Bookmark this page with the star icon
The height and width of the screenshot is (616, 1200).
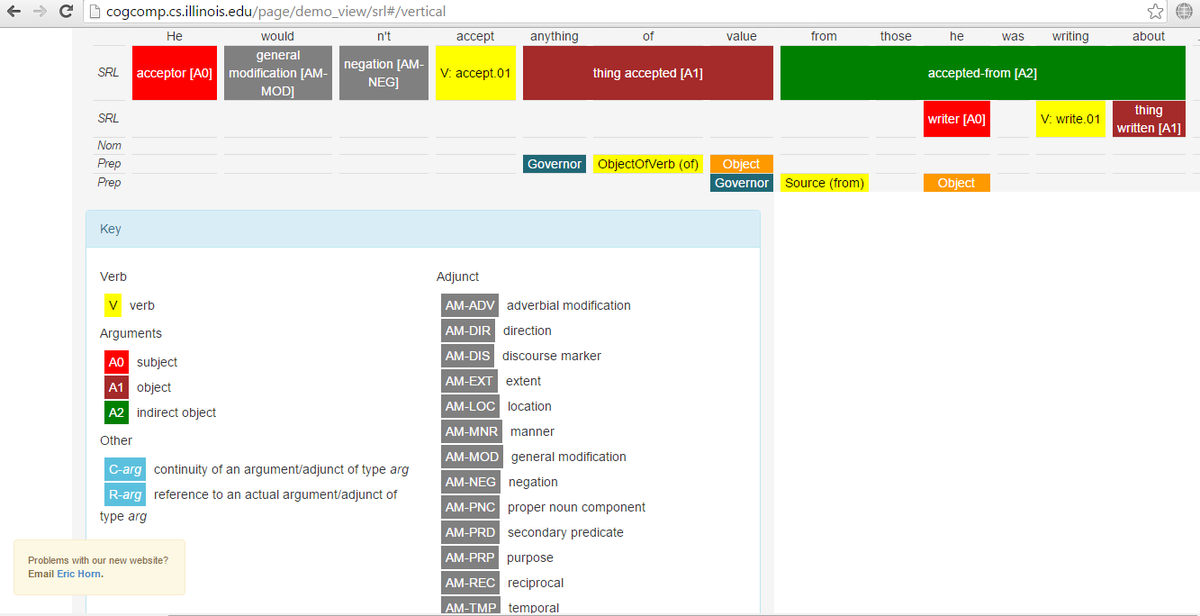coord(1155,12)
